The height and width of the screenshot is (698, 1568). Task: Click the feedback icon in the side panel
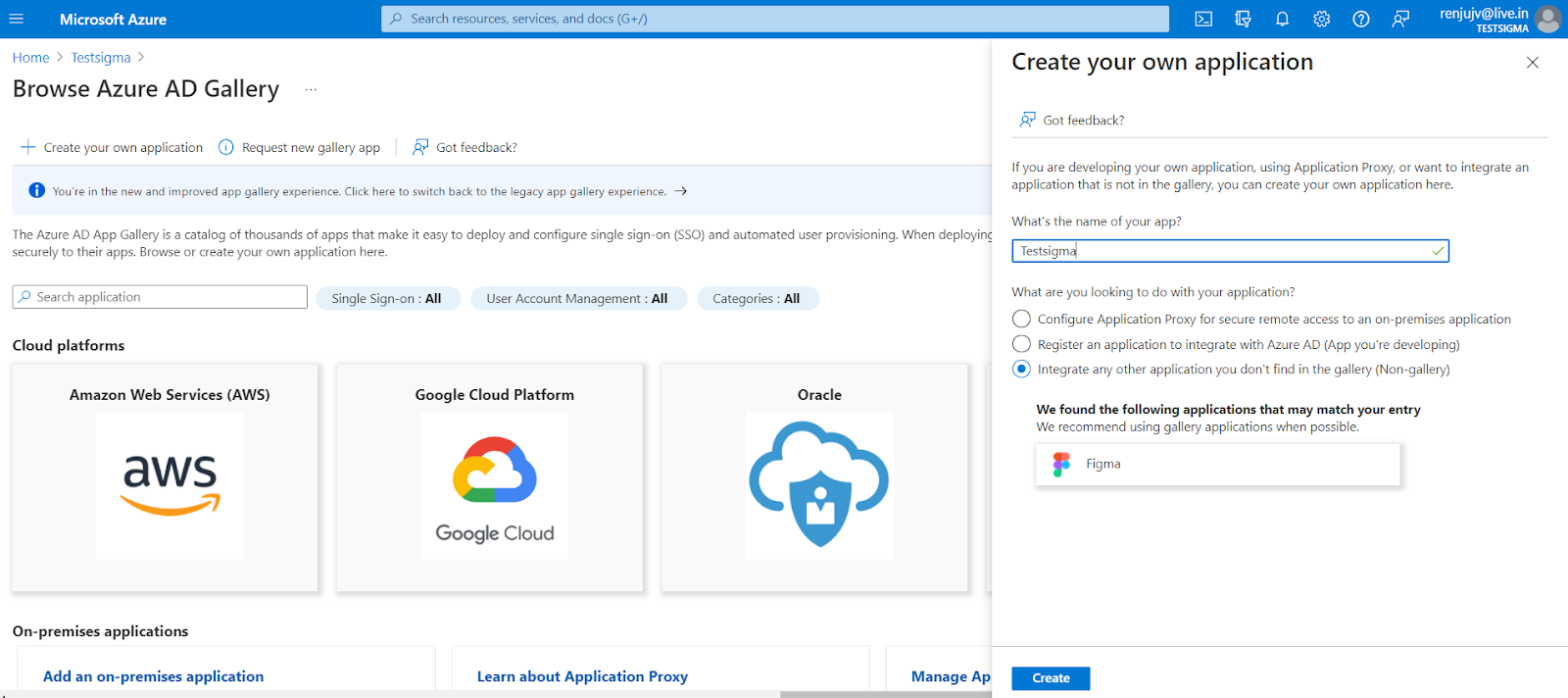pos(1027,120)
